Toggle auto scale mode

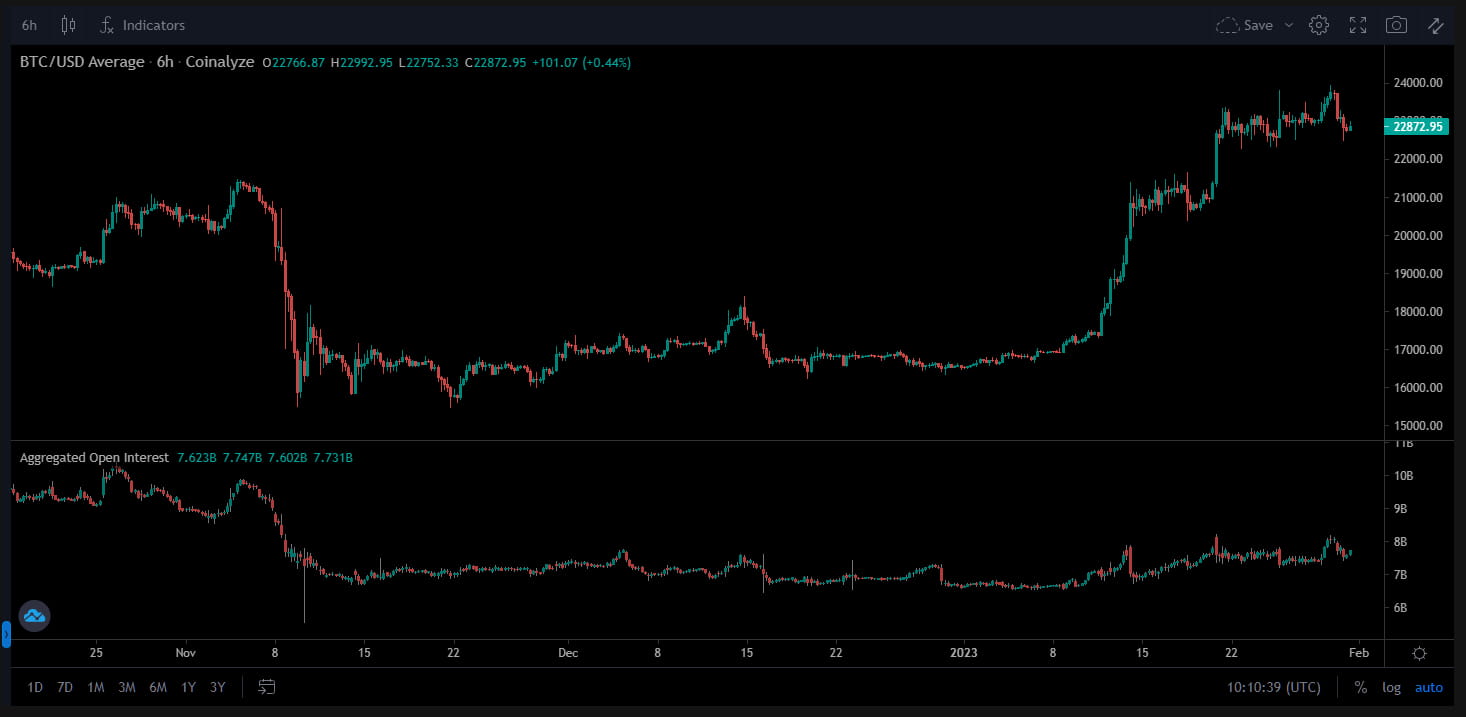(1428, 687)
